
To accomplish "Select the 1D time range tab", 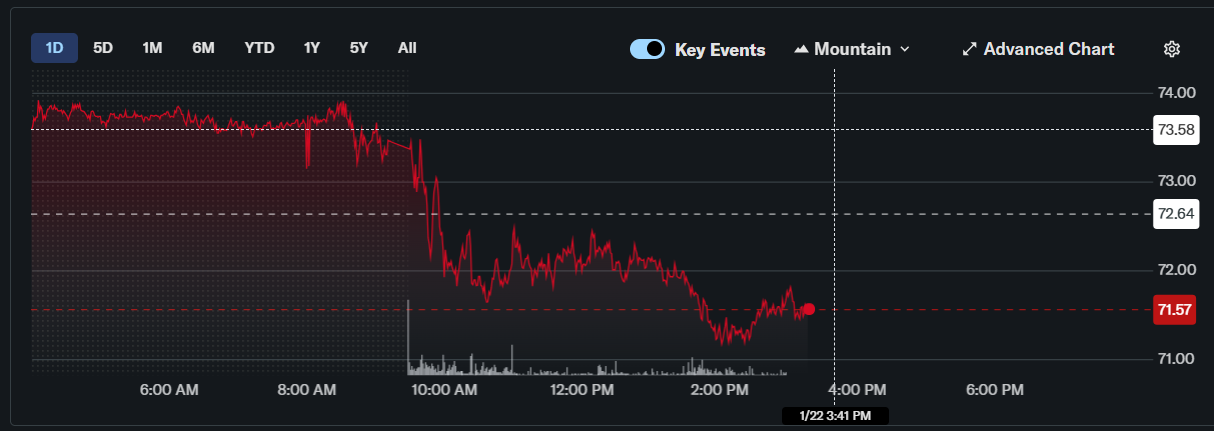I will click(x=54, y=48).
